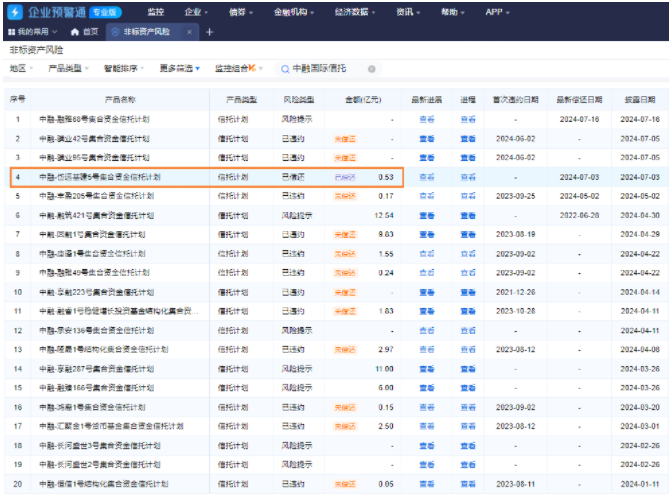The width and height of the screenshot is (671, 500).
Task: Open 中融-长河盛世2号集合资金信托计划
Action: point(100,464)
